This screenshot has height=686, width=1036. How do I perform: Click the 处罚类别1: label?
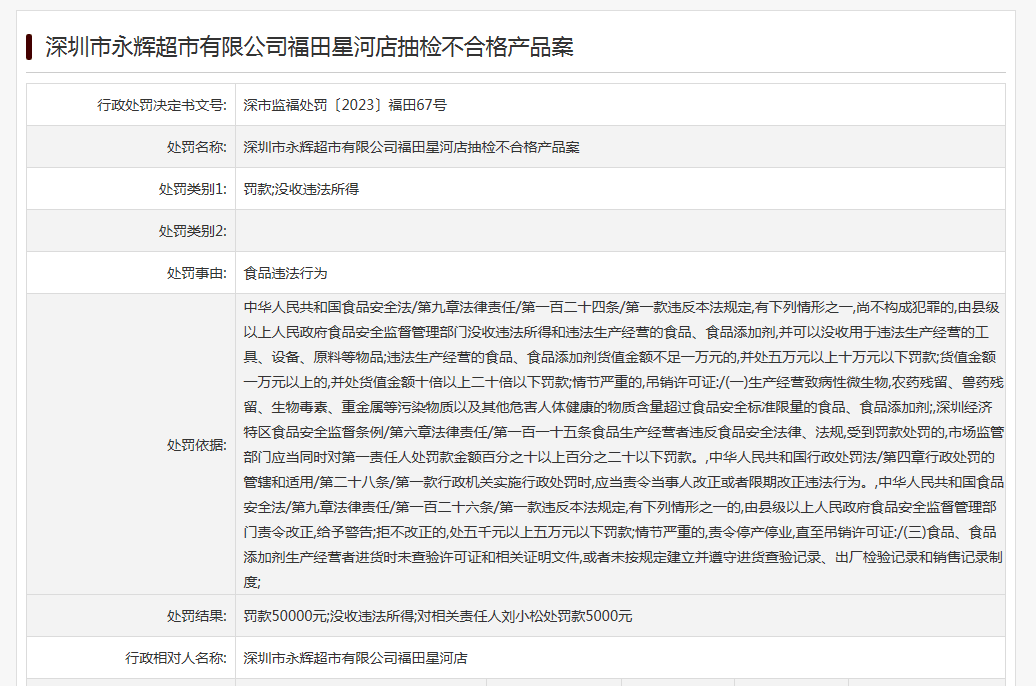[x=192, y=189]
